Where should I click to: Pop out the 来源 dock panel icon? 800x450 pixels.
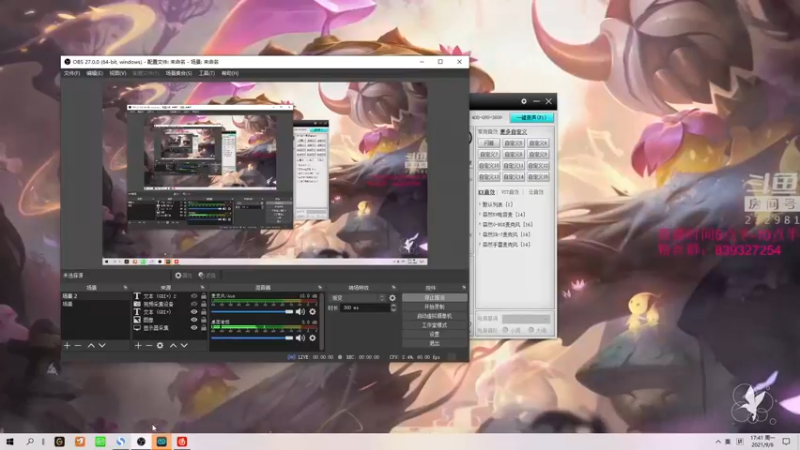[203, 288]
